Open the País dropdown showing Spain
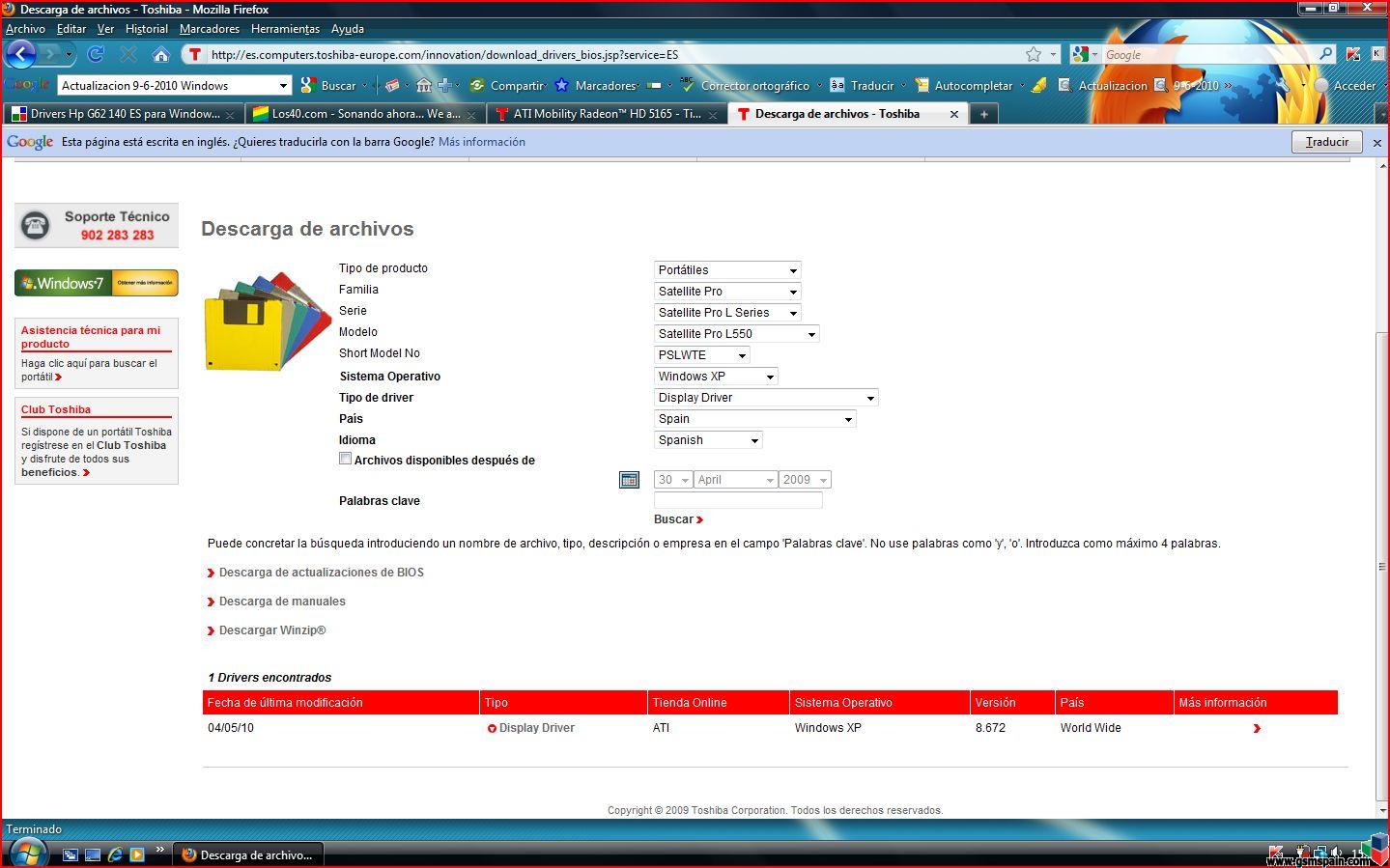The height and width of the screenshot is (868, 1390). click(x=755, y=419)
